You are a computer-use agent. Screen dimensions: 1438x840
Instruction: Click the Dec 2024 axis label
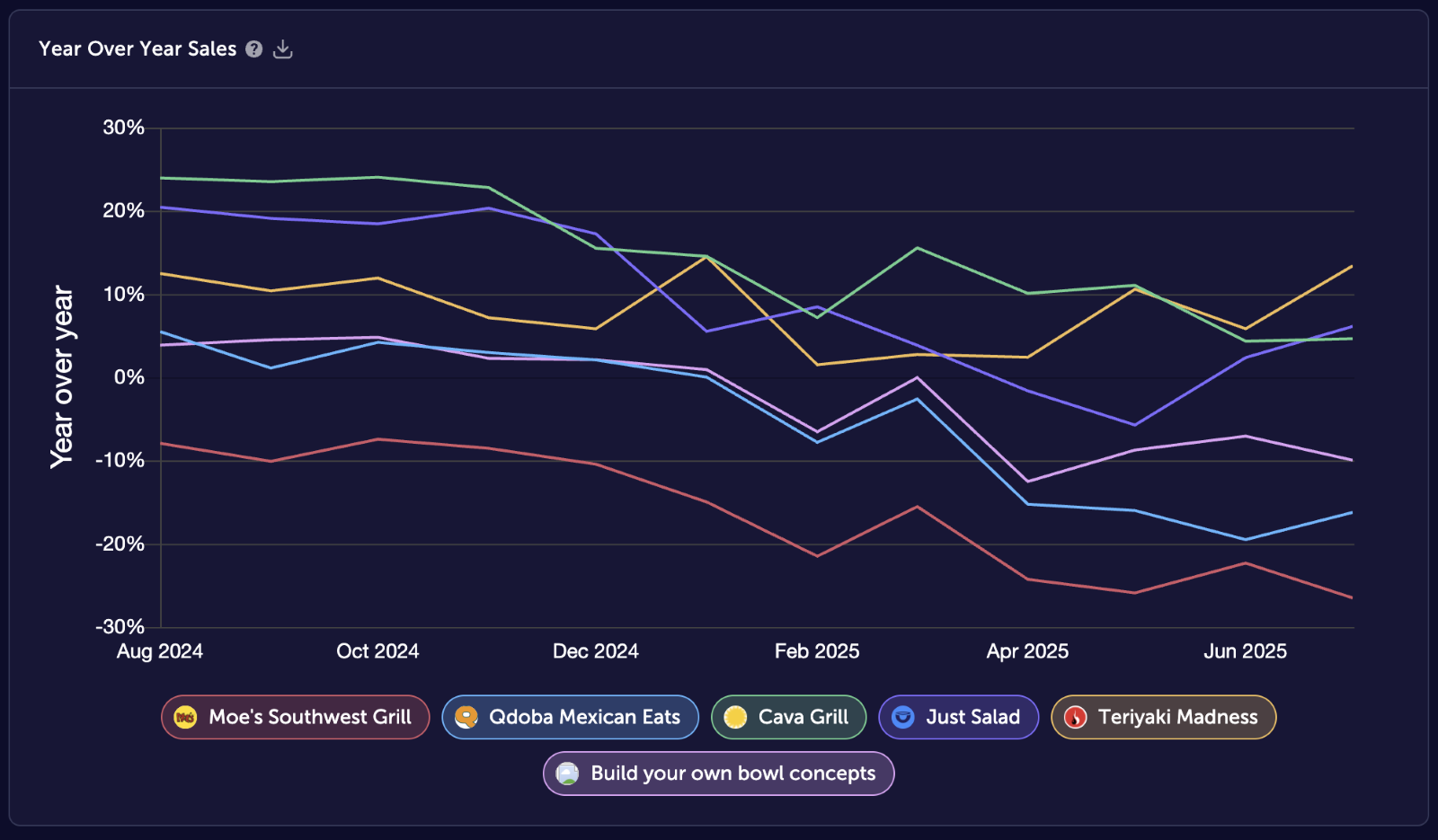point(596,651)
